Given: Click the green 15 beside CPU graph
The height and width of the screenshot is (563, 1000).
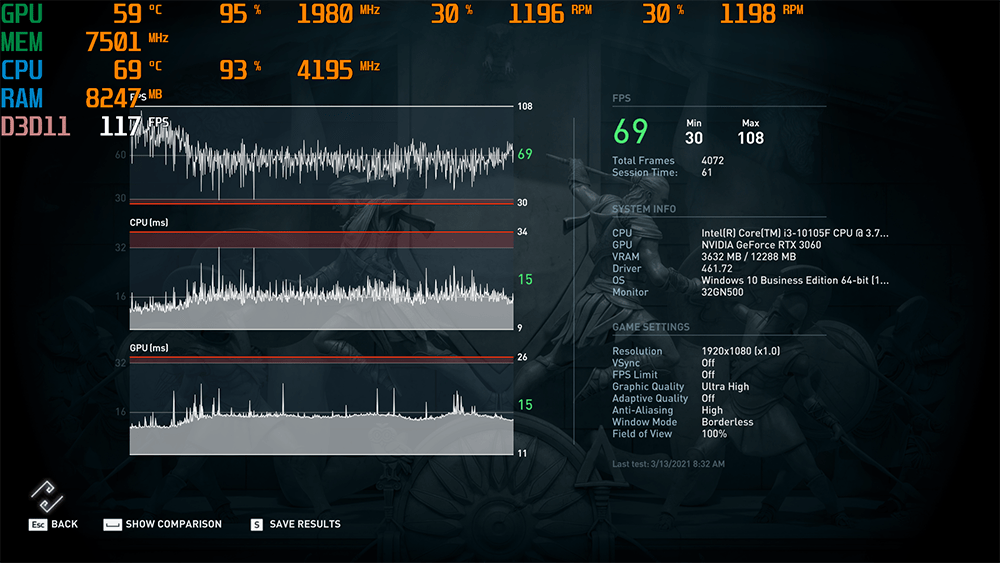Looking at the screenshot, I should [x=525, y=280].
